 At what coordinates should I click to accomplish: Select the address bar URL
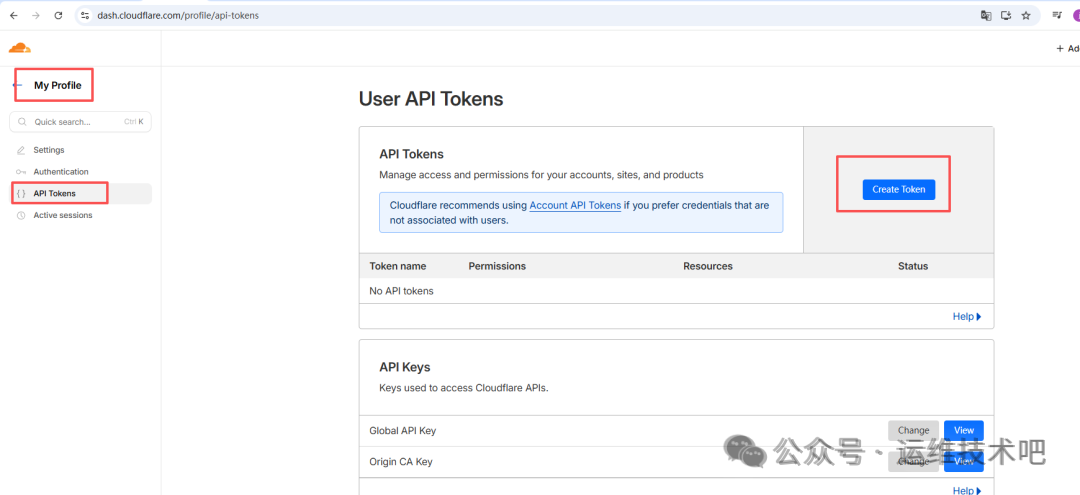[x=178, y=15]
